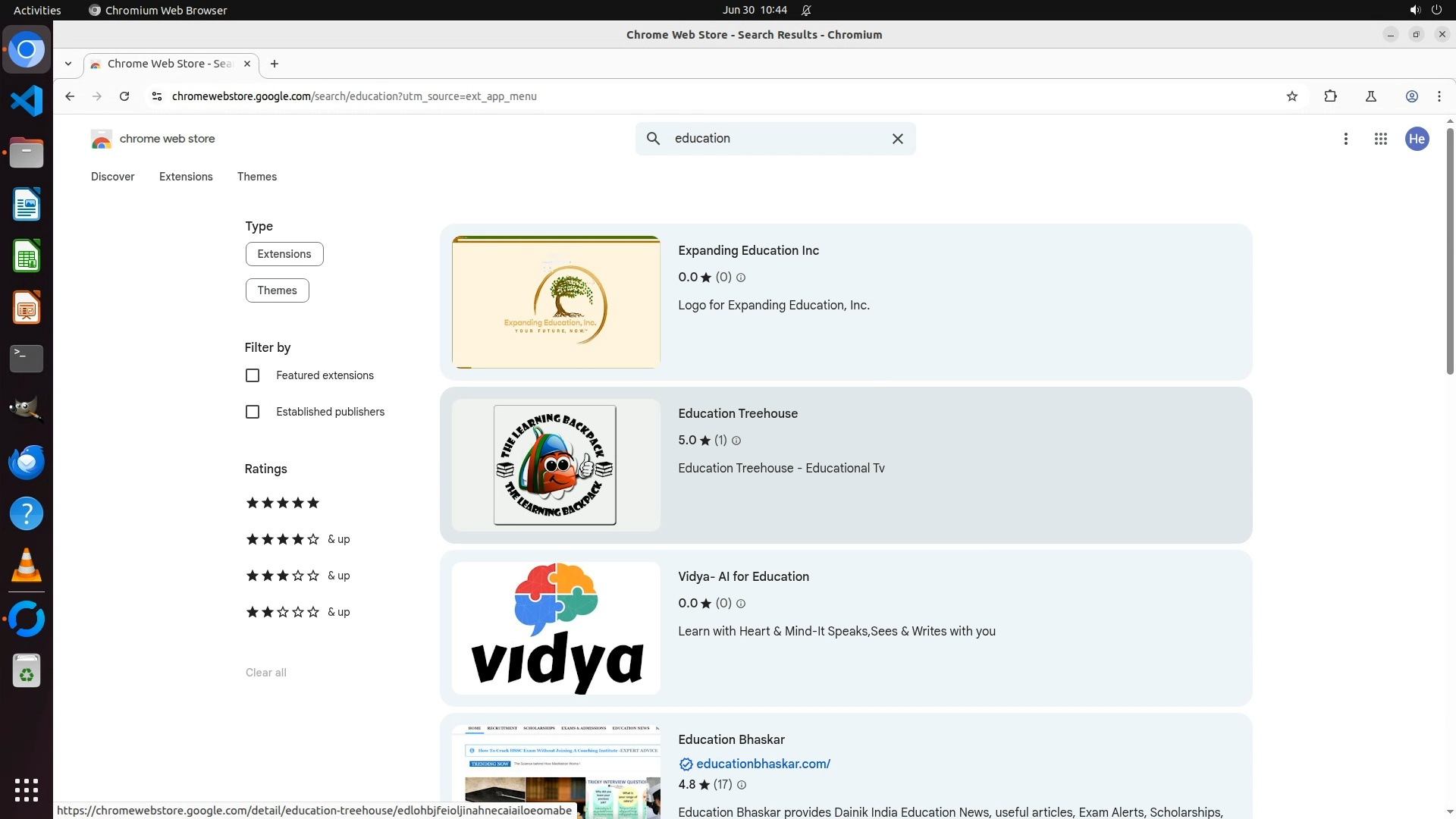Image resolution: width=1456 pixels, height=819 pixels.
Task: Open the browser Extensions puzzle icon
Action: 1330,96
